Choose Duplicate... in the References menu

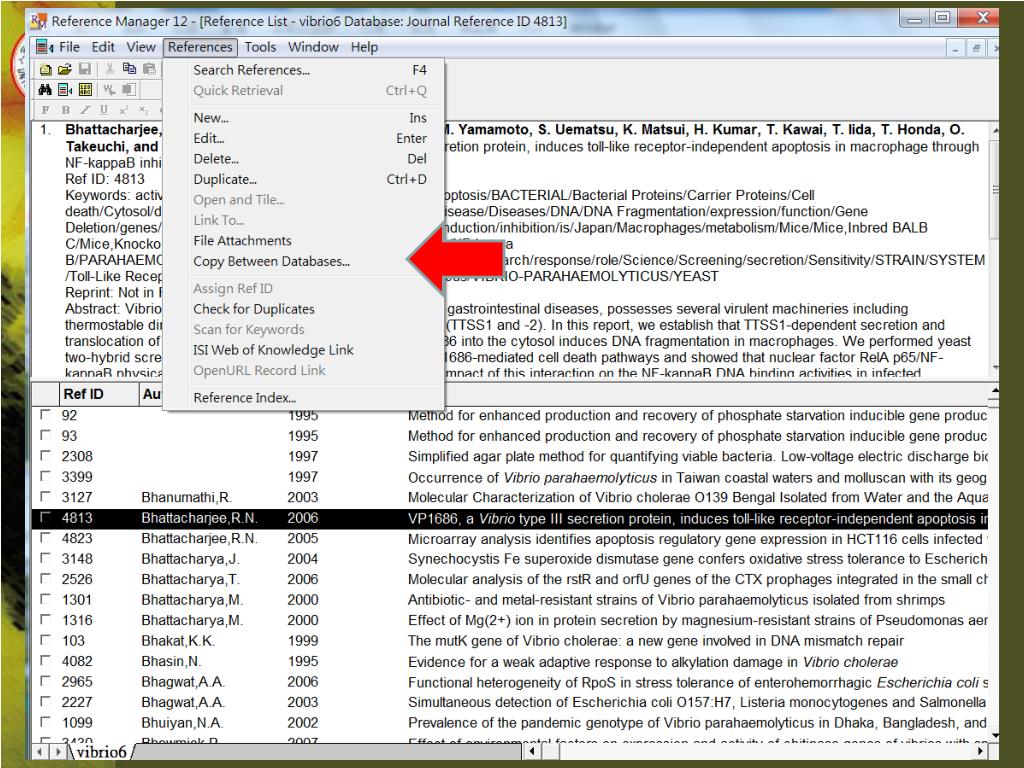tap(304, 179)
